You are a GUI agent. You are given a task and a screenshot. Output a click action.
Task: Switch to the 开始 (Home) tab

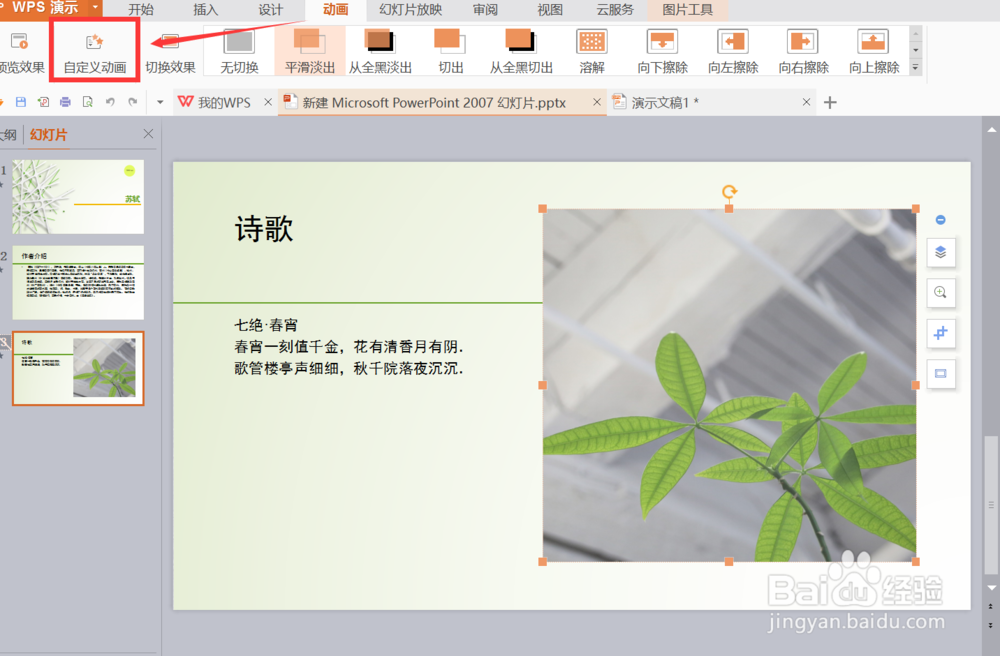tap(141, 10)
